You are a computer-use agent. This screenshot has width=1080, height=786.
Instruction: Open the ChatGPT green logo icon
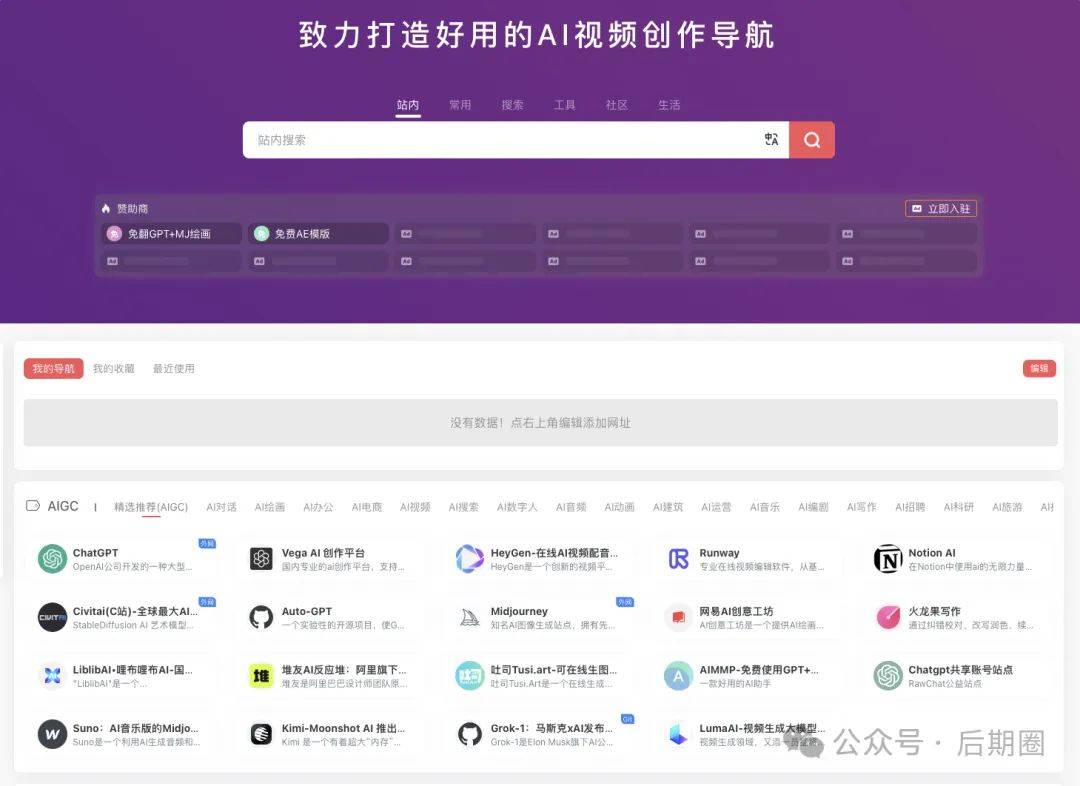52,559
